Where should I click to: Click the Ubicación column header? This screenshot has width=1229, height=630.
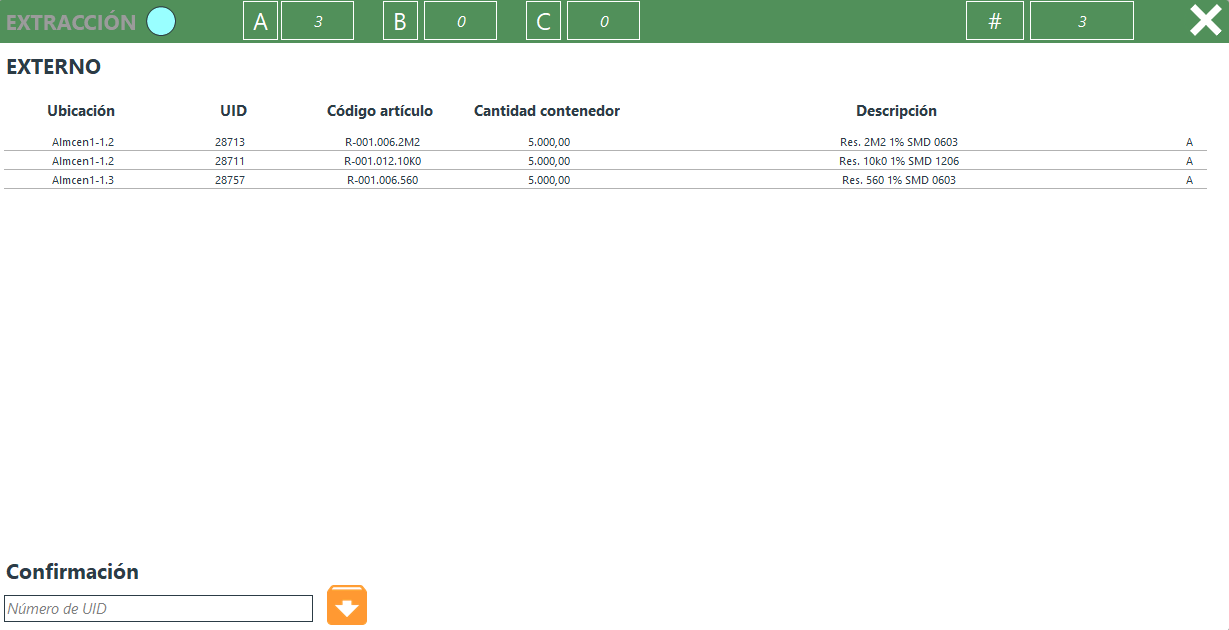[x=81, y=111]
